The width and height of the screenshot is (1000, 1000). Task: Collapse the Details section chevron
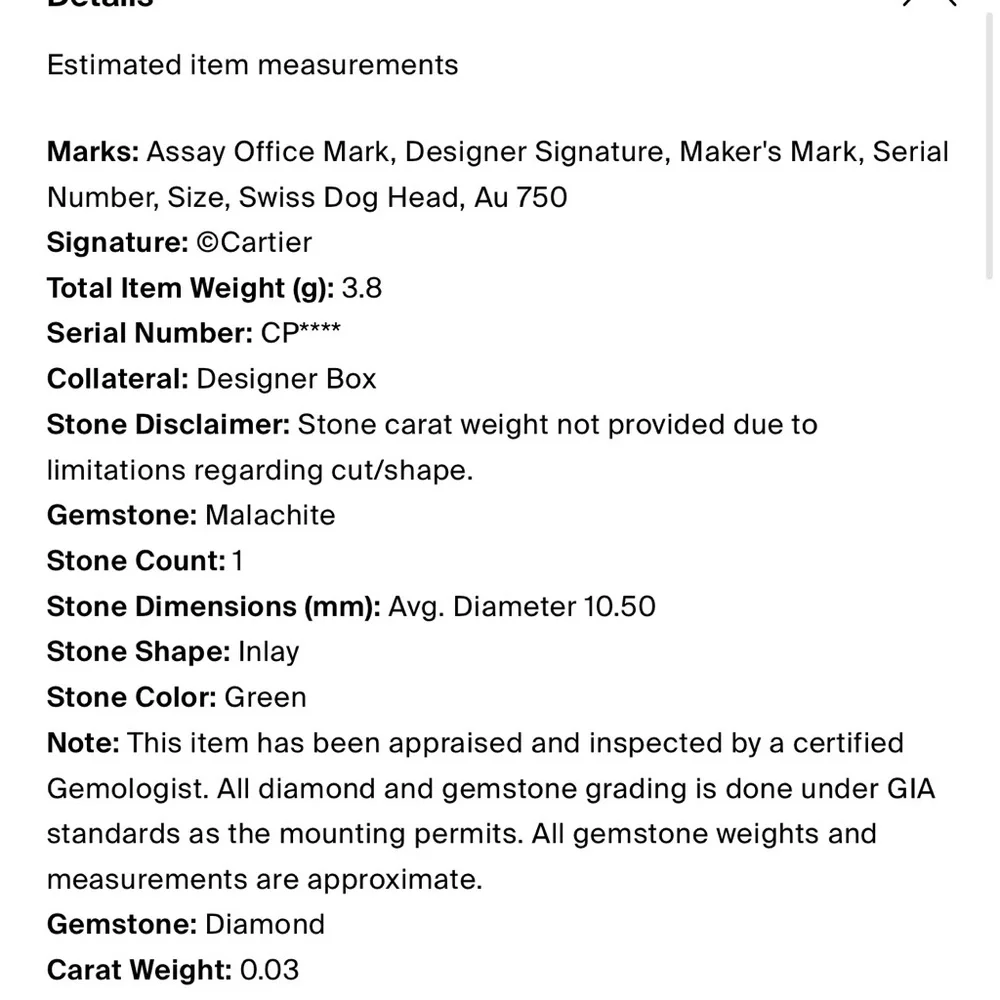click(x=930, y=3)
